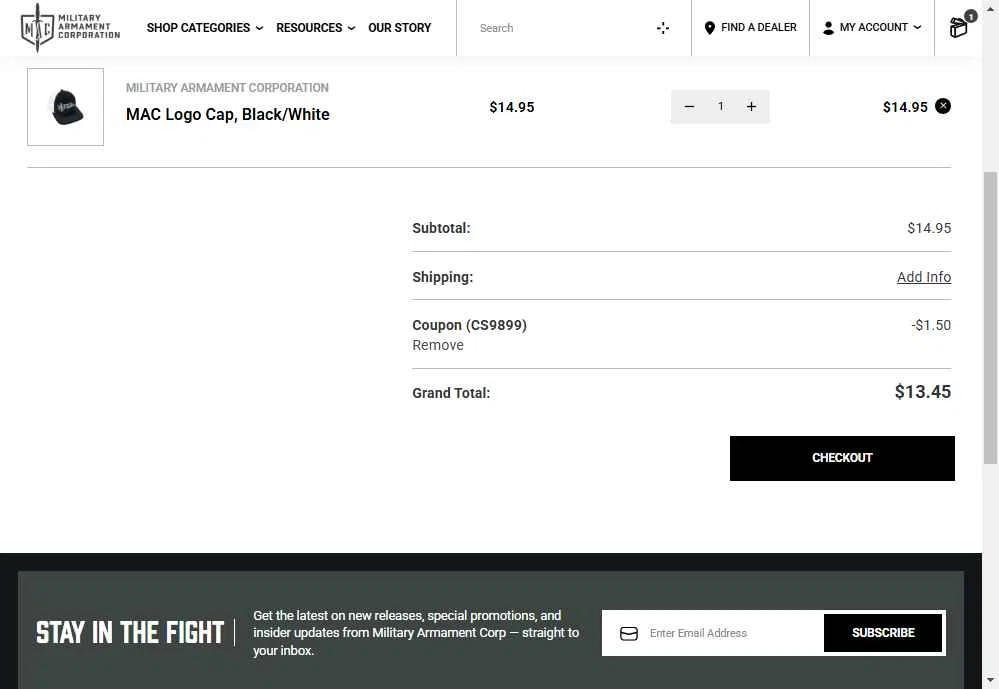This screenshot has width=999, height=689.
Task: Decrease cap quantity with minus button
Action: click(689, 107)
